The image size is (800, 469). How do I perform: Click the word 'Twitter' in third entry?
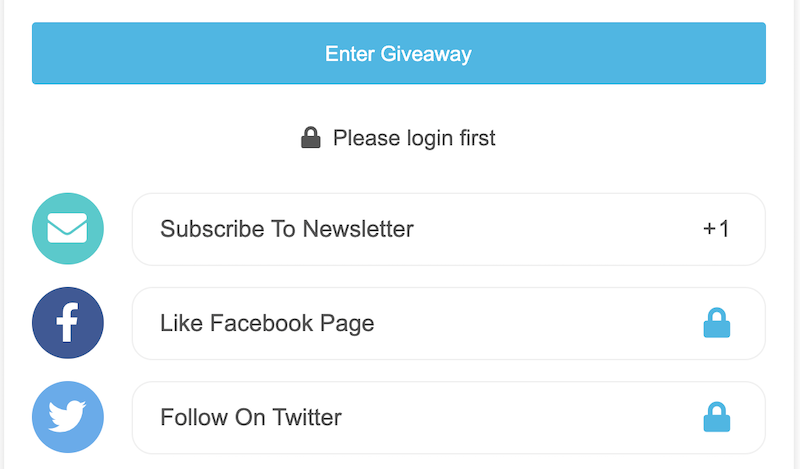[307, 417]
